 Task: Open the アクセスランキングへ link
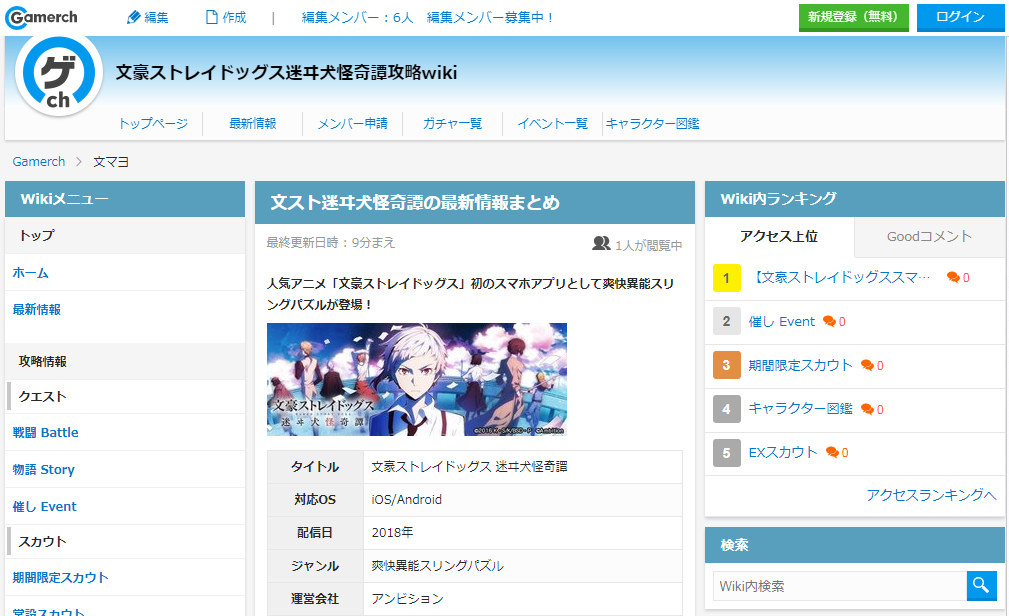(x=931, y=495)
